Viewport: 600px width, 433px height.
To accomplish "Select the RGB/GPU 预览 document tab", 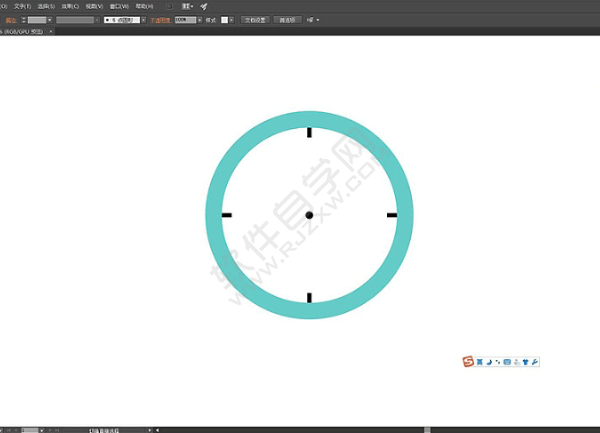I will click(x=22, y=32).
